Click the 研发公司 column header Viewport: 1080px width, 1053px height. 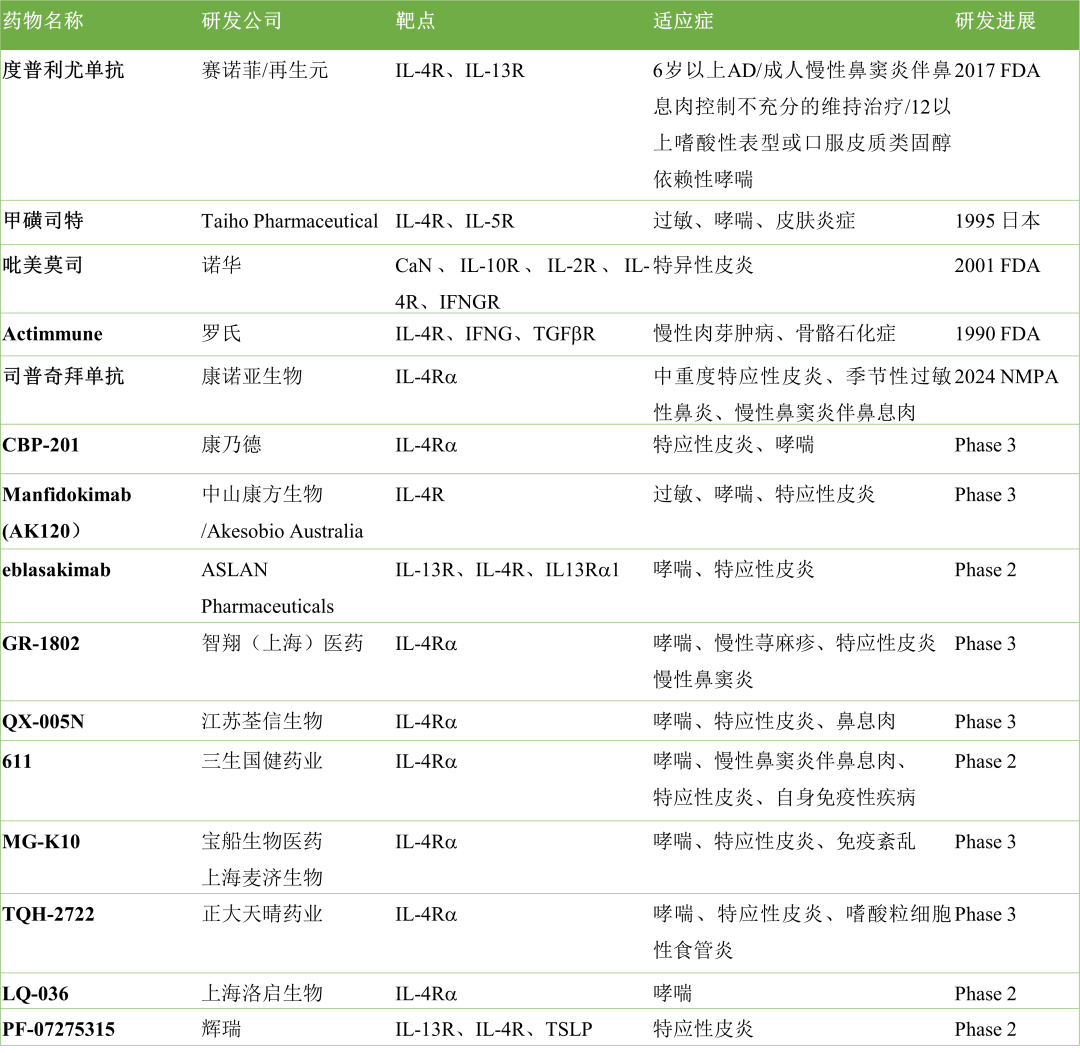pyautogui.click(x=242, y=21)
